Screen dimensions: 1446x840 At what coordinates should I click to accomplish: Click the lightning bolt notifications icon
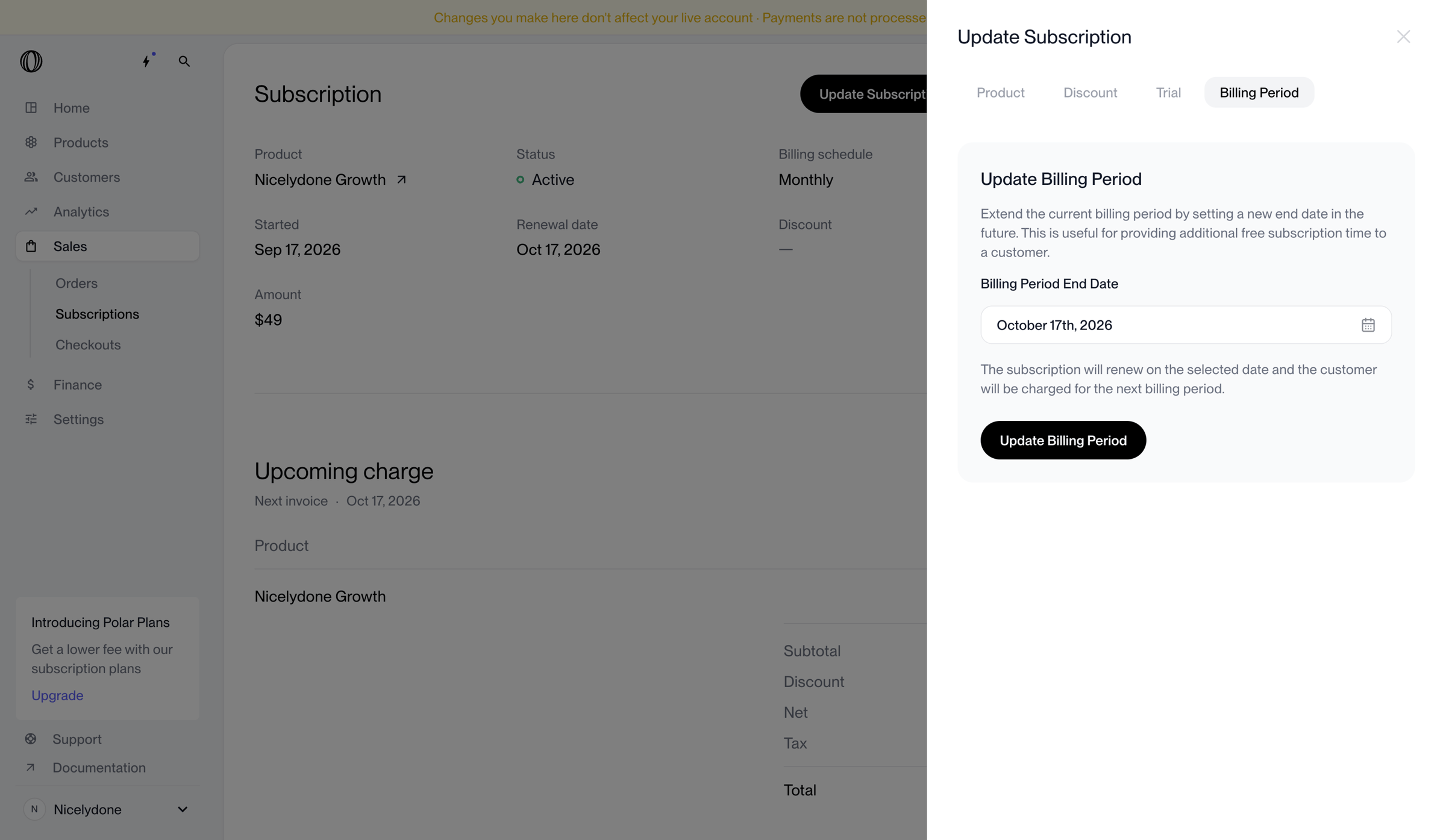[x=146, y=61]
